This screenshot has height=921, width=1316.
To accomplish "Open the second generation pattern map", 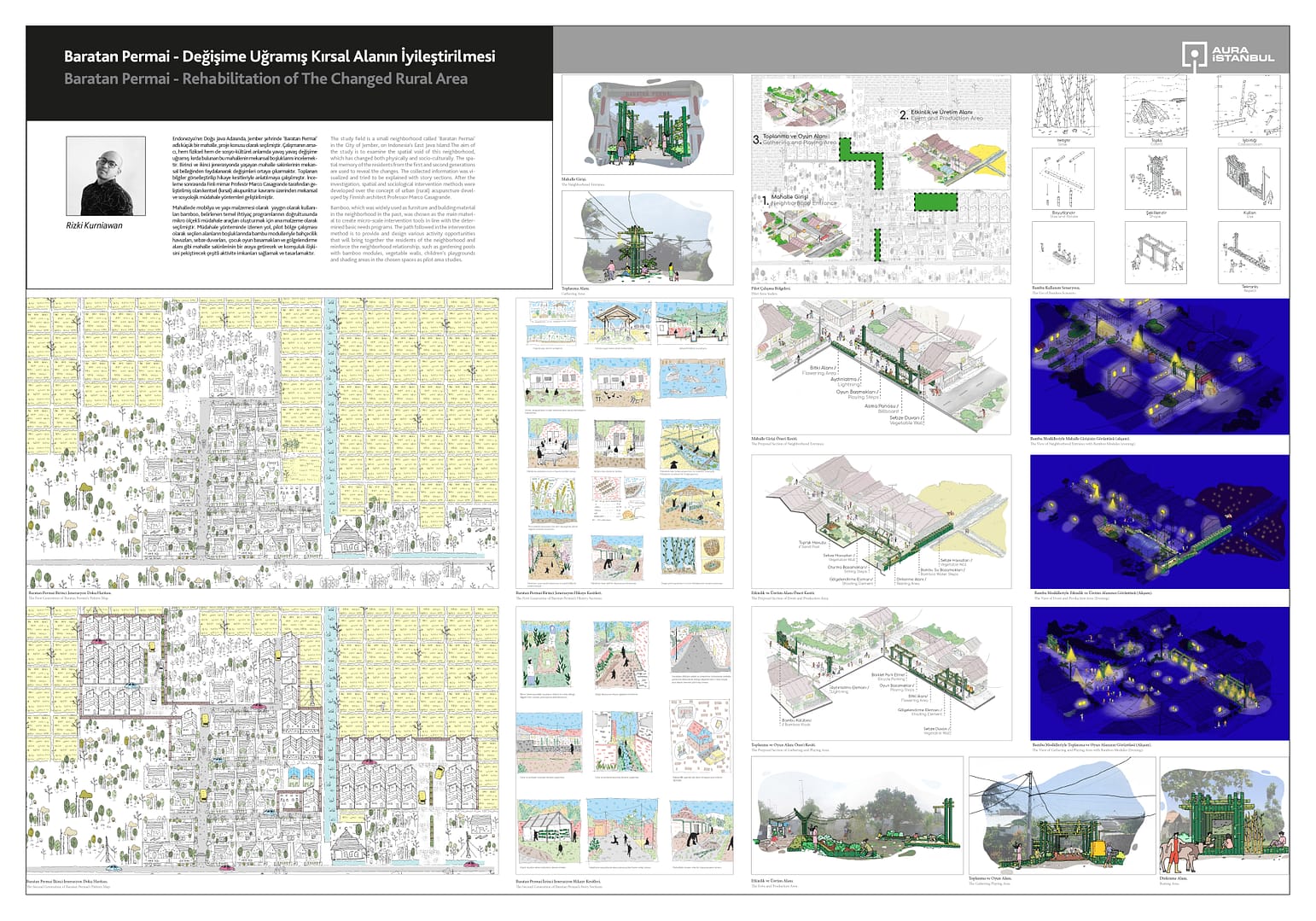I will coord(262,740).
